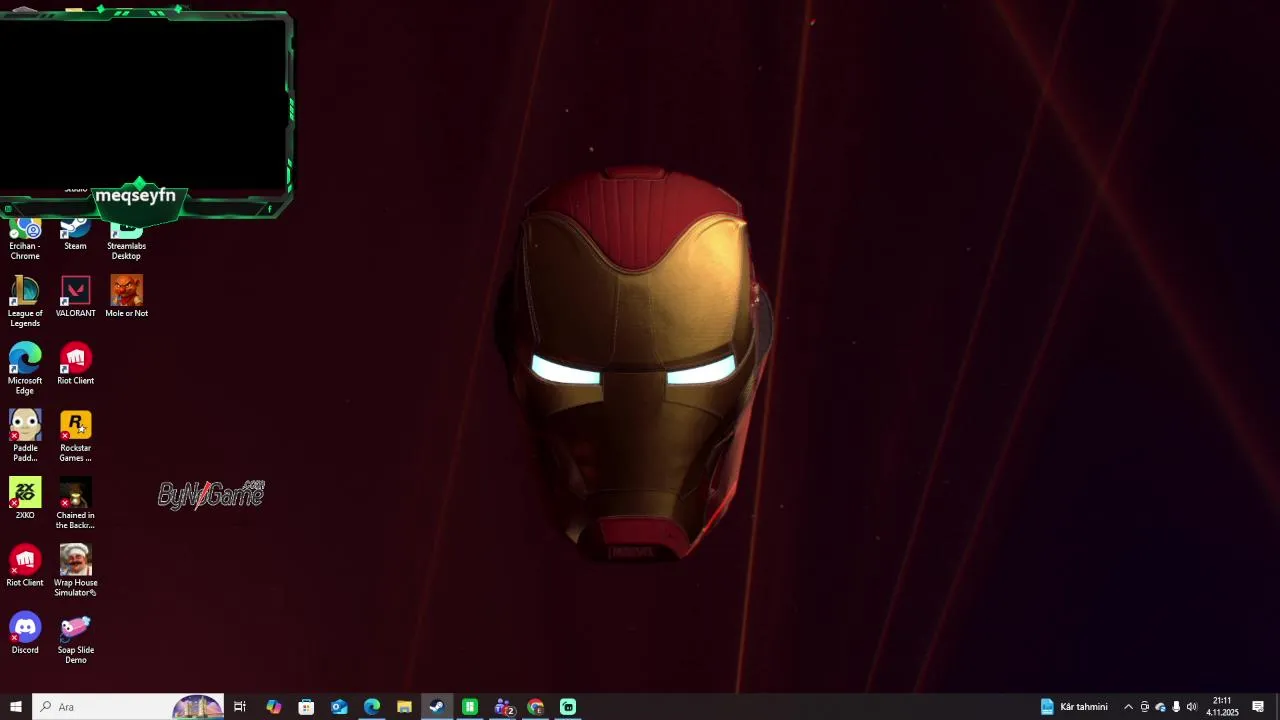
Task: Select the Rockstar Games desktop icon
Action: coord(75,436)
